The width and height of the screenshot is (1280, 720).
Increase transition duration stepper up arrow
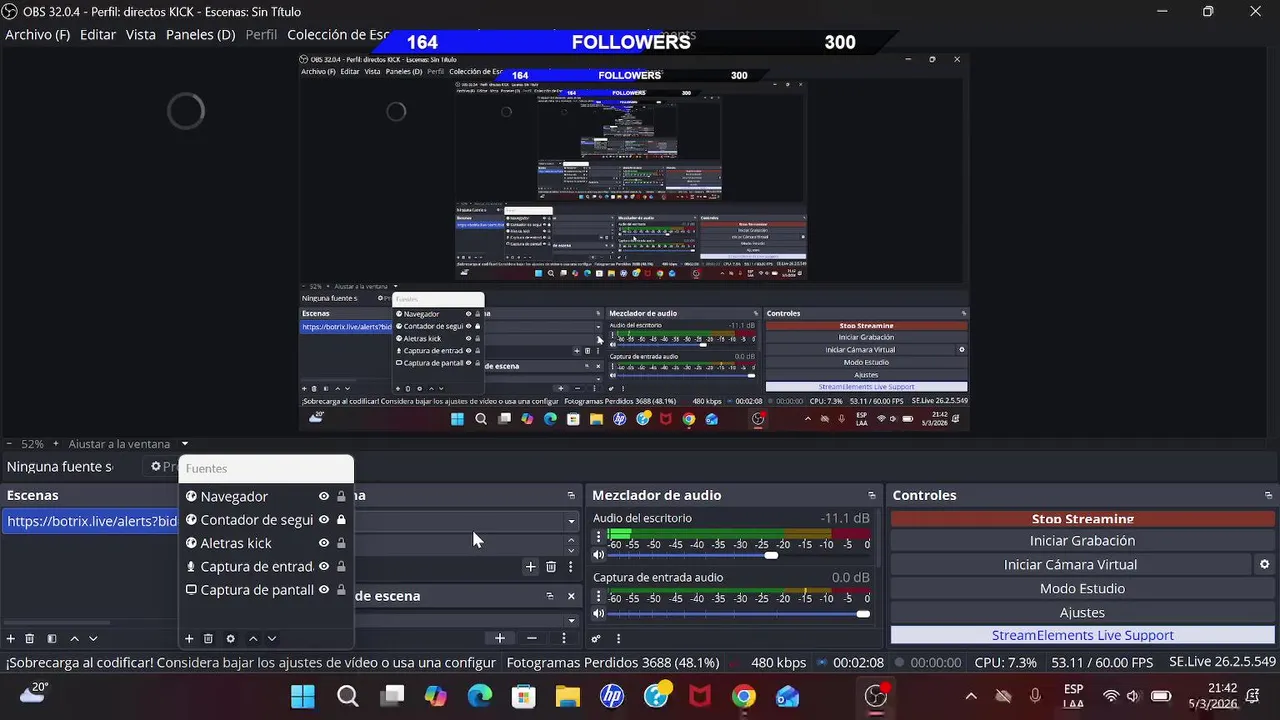tap(571, 541)
